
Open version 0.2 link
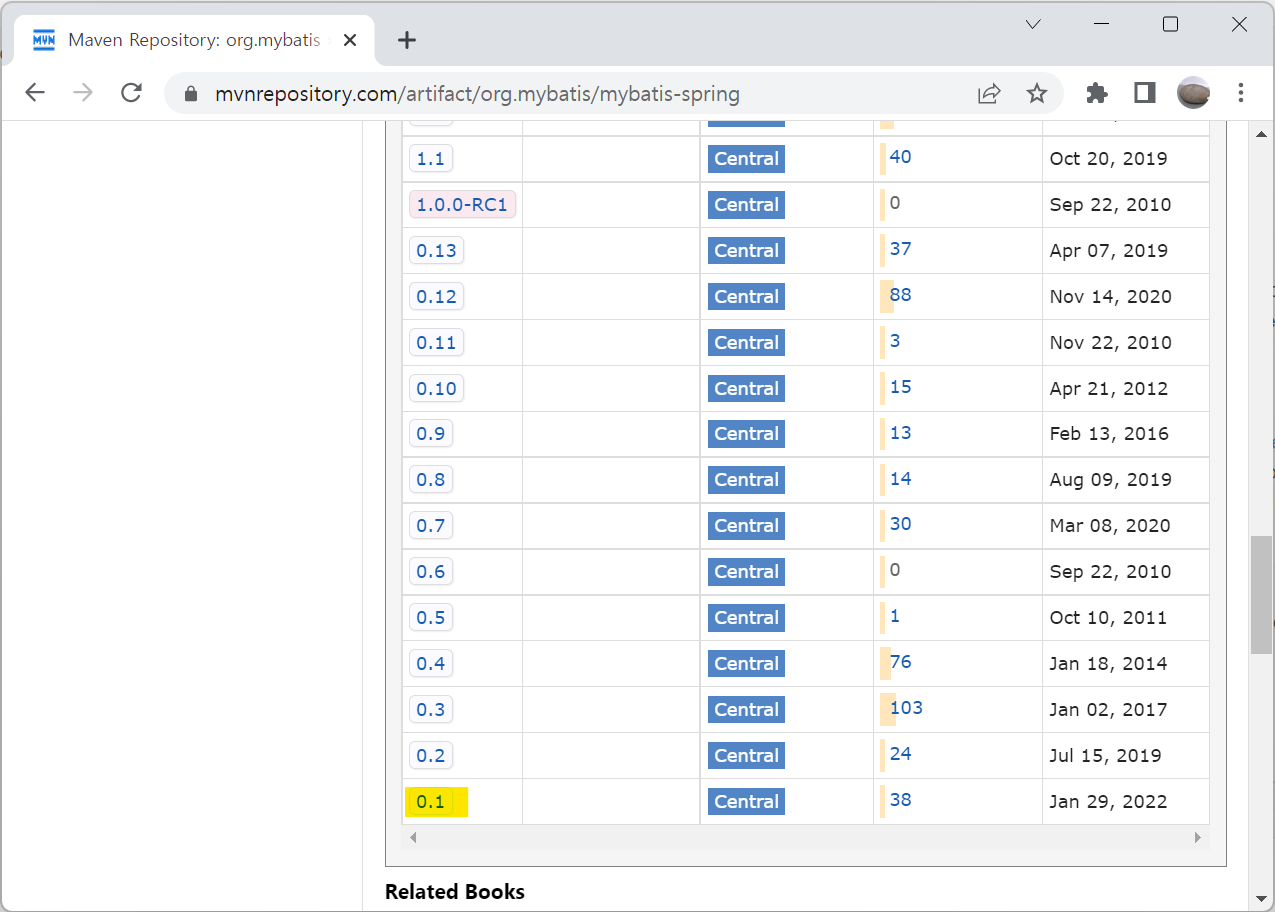(x=430, y=756)
